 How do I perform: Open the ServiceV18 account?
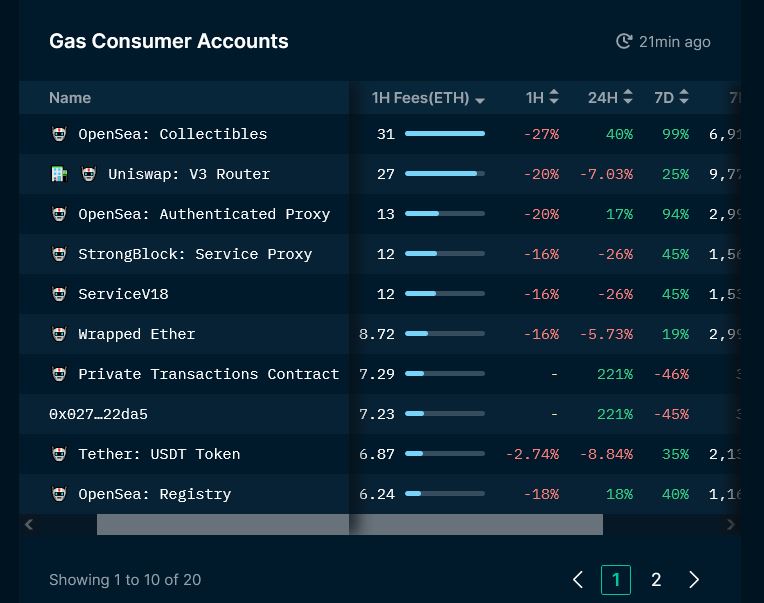tap(123, 294)
